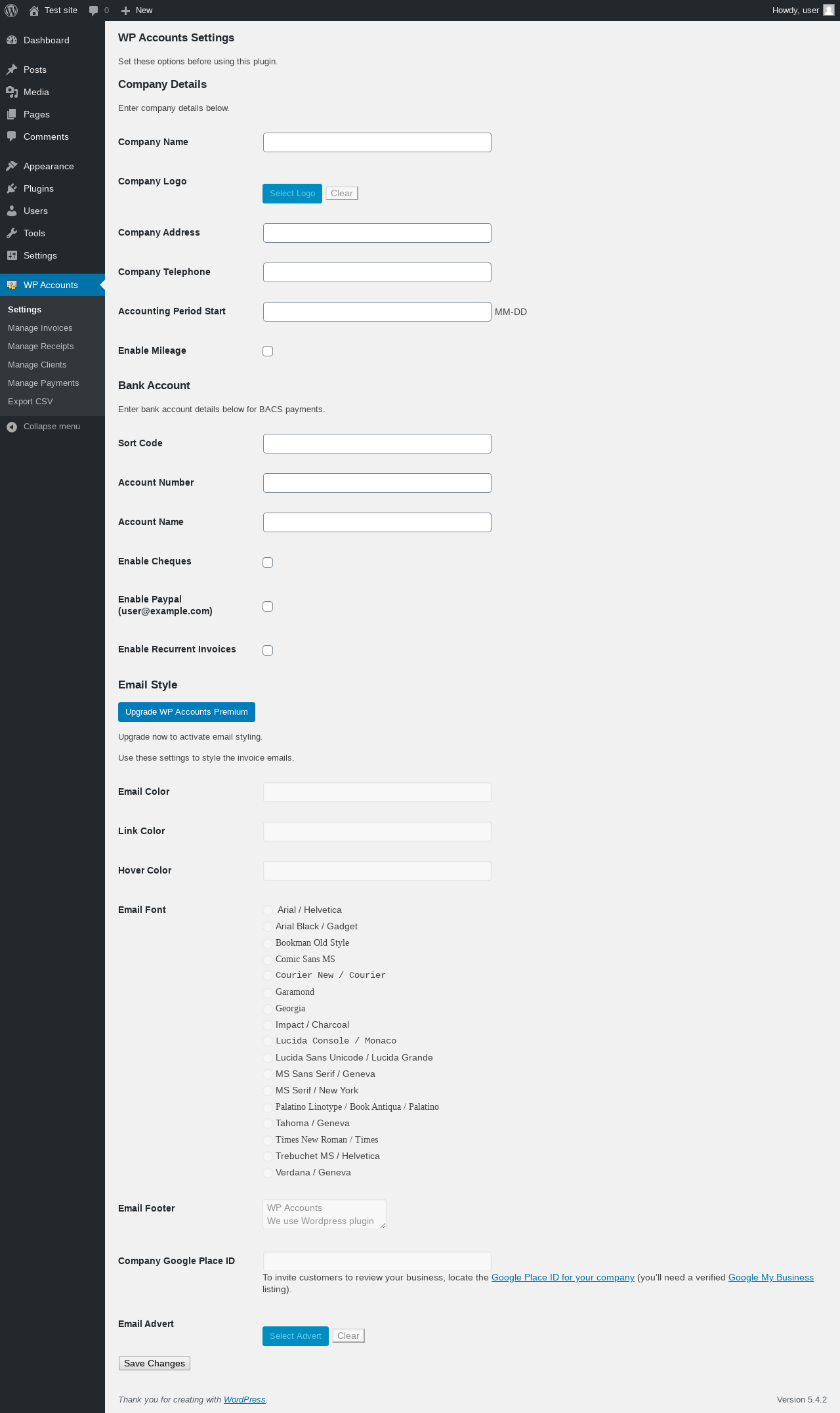Click the user avatar icon
Image resolution: width=840 pixels, height=1413 pixels.
[829, 11]
